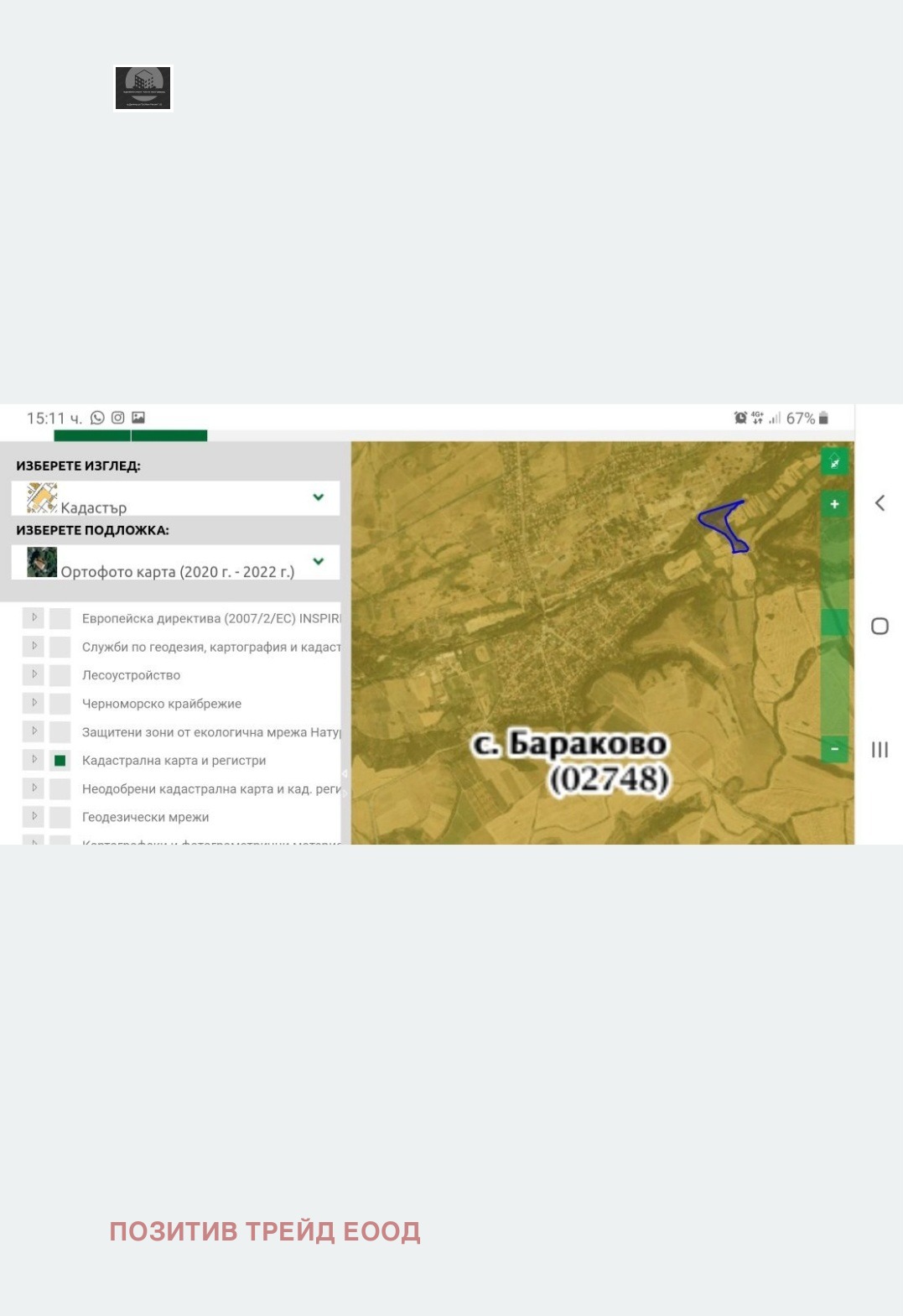
Task: Zoom in with the map plus button
Action: click(834, 504)
